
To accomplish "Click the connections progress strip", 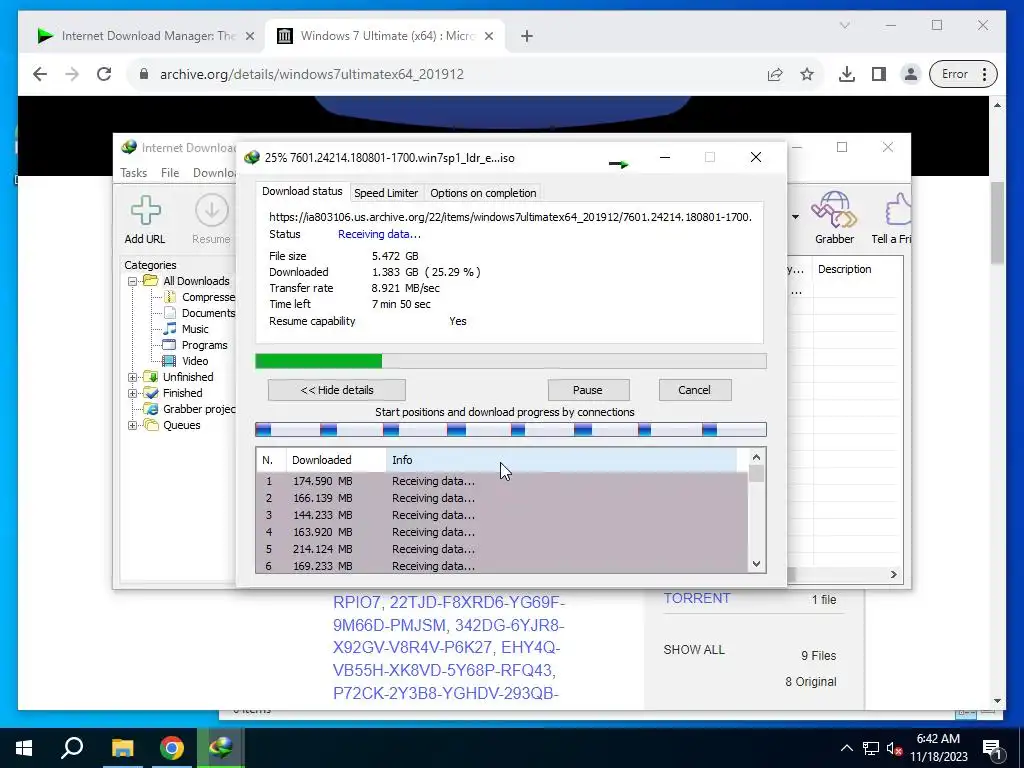I will [x=511, y=429].
